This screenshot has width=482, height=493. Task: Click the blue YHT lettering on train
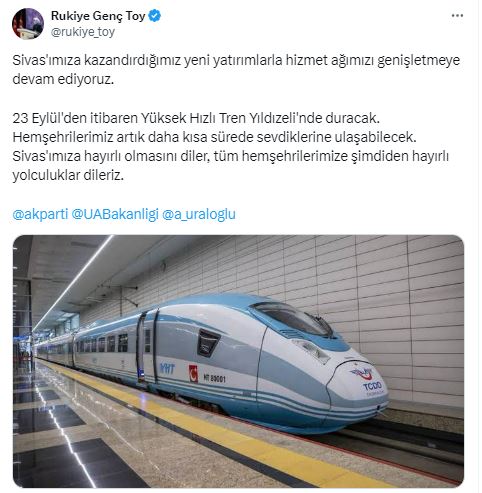pos(167,368)
